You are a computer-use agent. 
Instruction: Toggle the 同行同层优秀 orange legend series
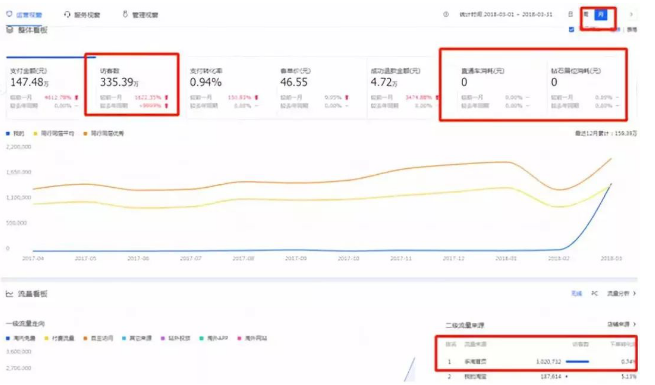104,134
